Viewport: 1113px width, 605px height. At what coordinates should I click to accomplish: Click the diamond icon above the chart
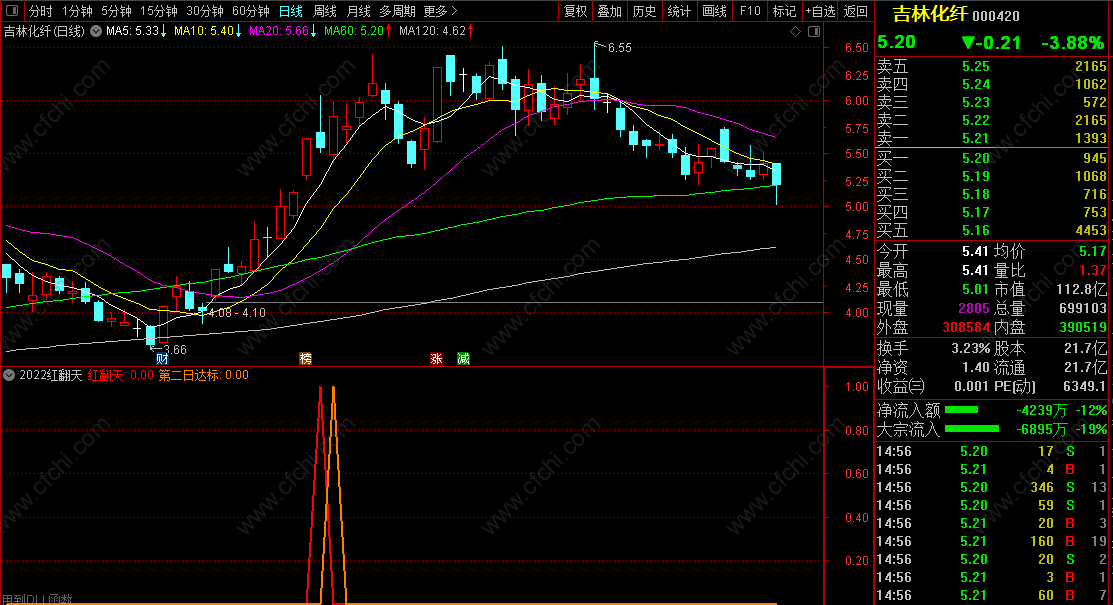tap(795, 31)
